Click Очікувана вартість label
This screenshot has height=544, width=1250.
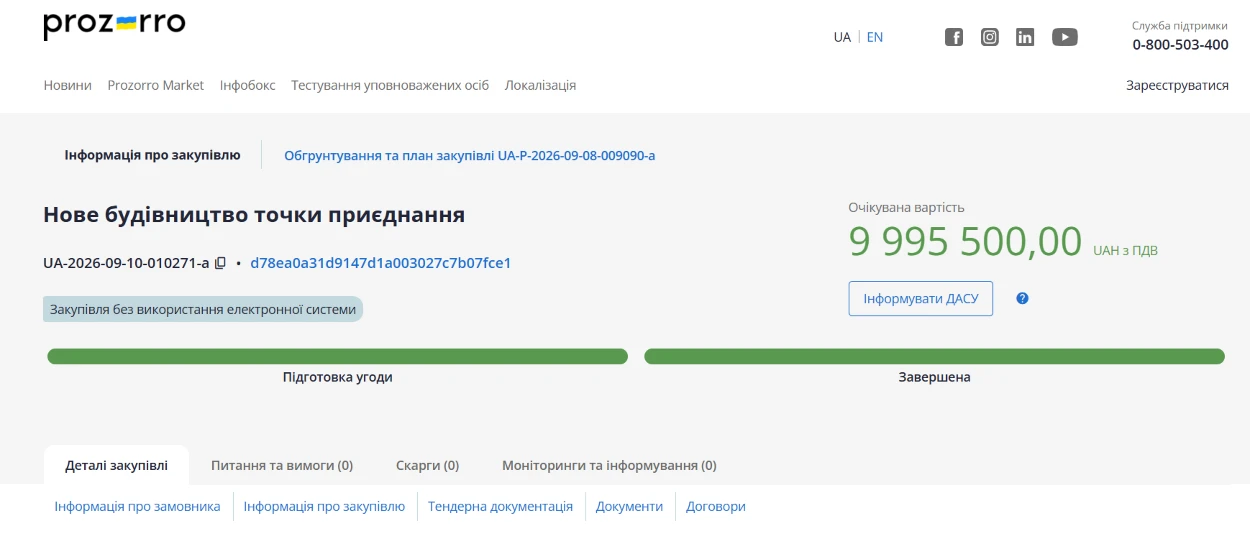point(906,207)
